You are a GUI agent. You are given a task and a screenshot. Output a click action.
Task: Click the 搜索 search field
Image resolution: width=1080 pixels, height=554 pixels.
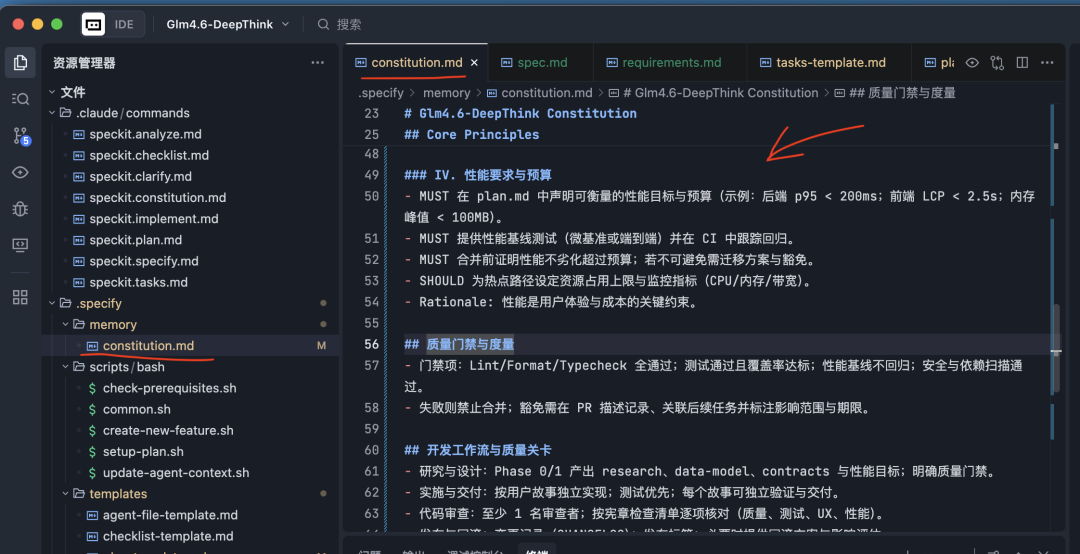[x=349, y=24]
